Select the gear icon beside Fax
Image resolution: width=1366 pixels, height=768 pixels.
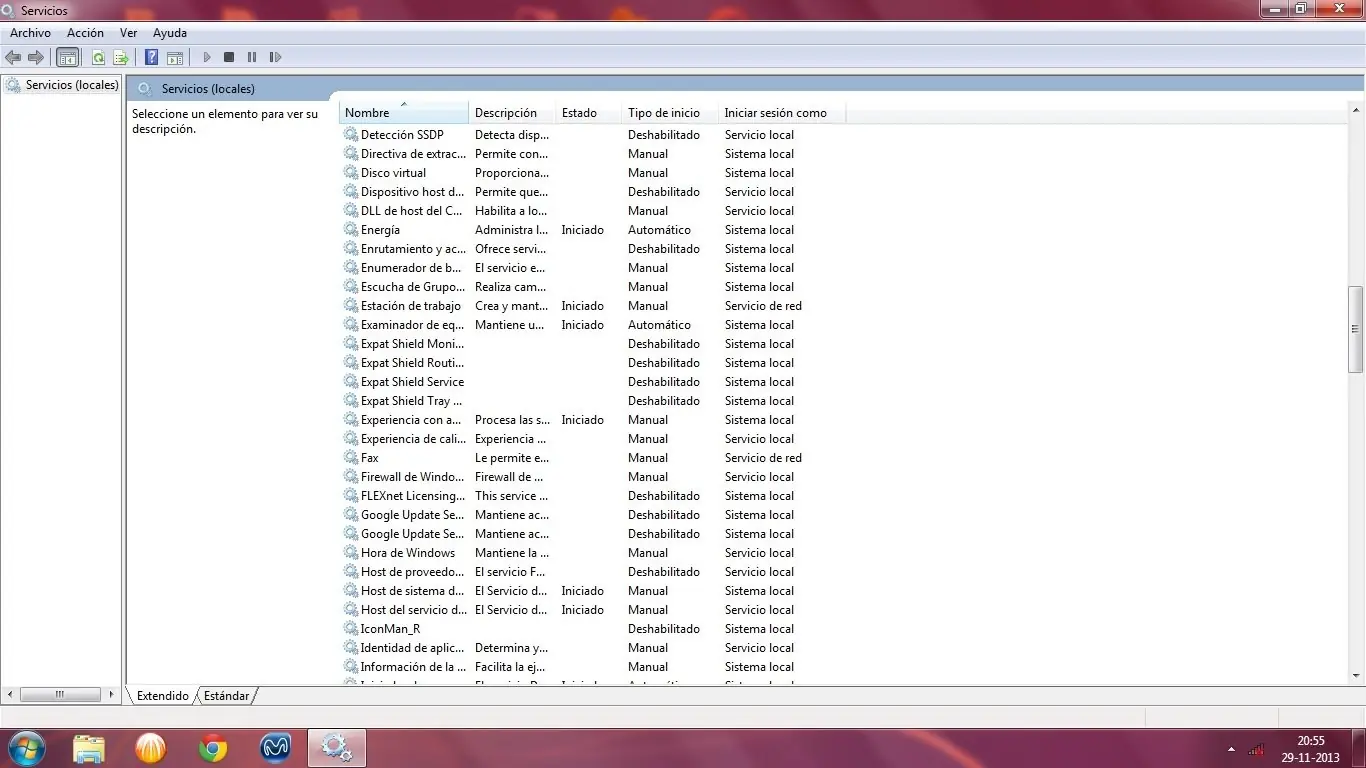pyautogui.click(x=351, y=457)
